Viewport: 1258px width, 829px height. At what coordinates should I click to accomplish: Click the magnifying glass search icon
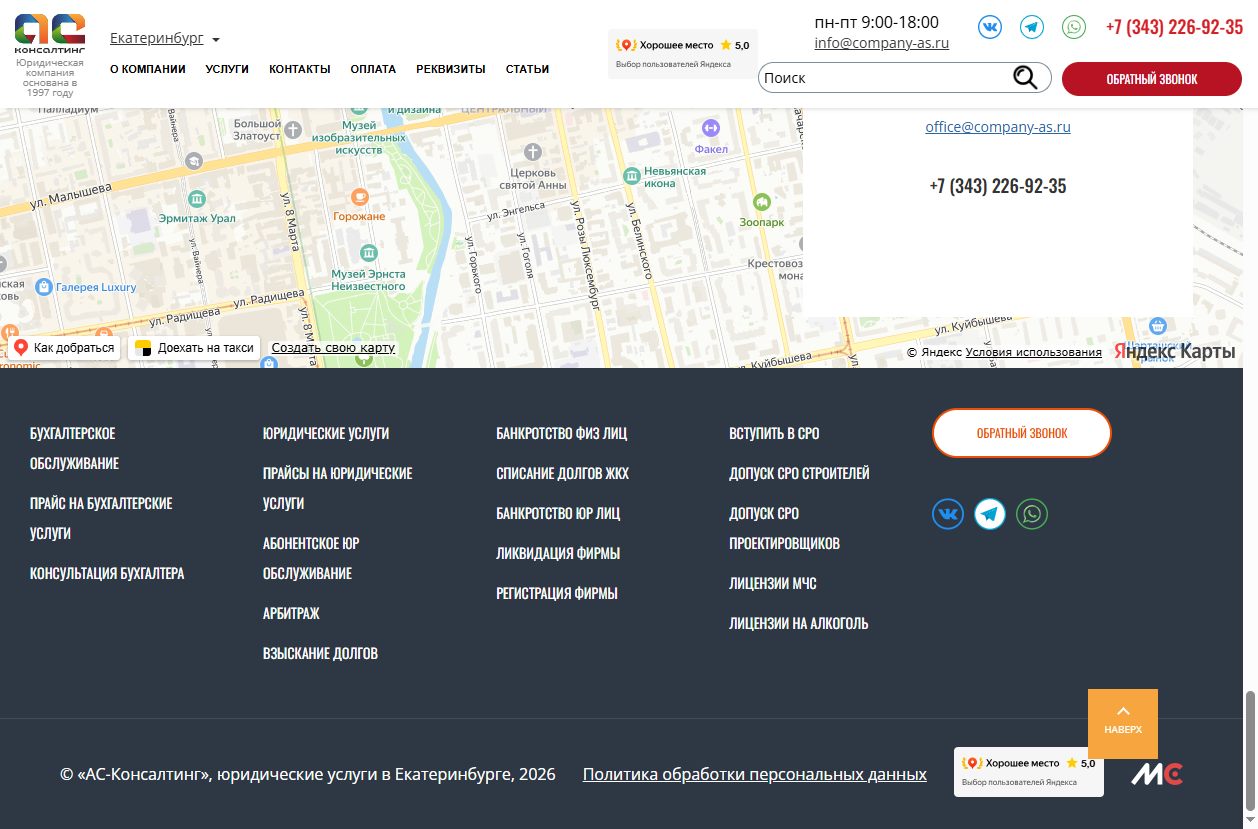[x=1025, y=78]
